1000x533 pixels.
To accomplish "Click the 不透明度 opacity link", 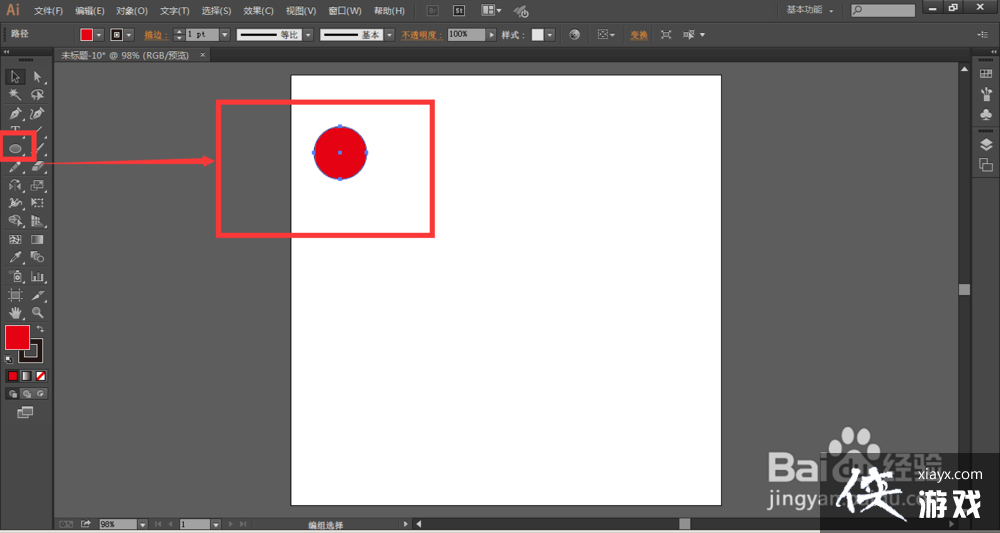I will (422, 35).
